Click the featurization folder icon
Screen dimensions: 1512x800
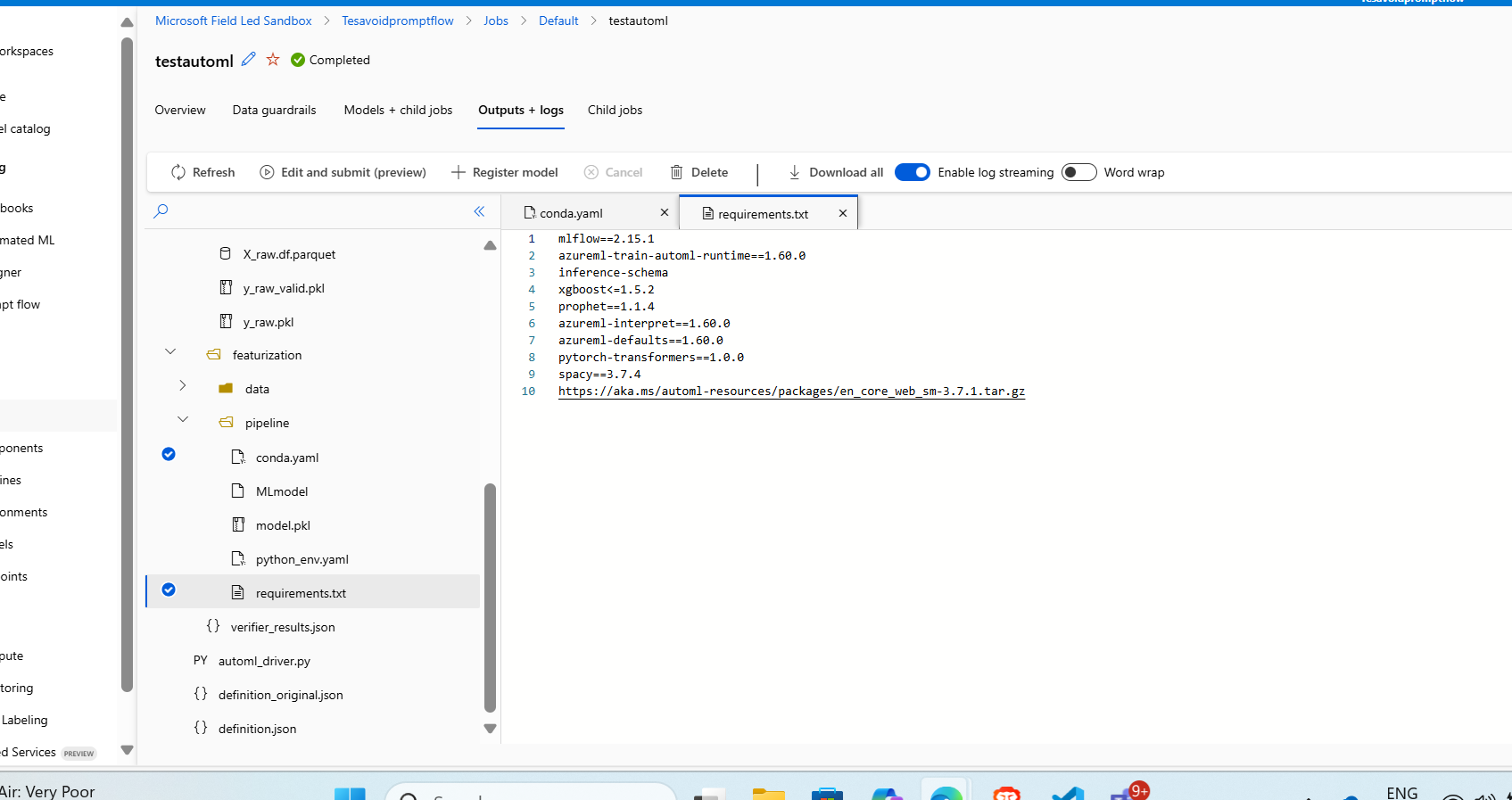pos(213,355)
